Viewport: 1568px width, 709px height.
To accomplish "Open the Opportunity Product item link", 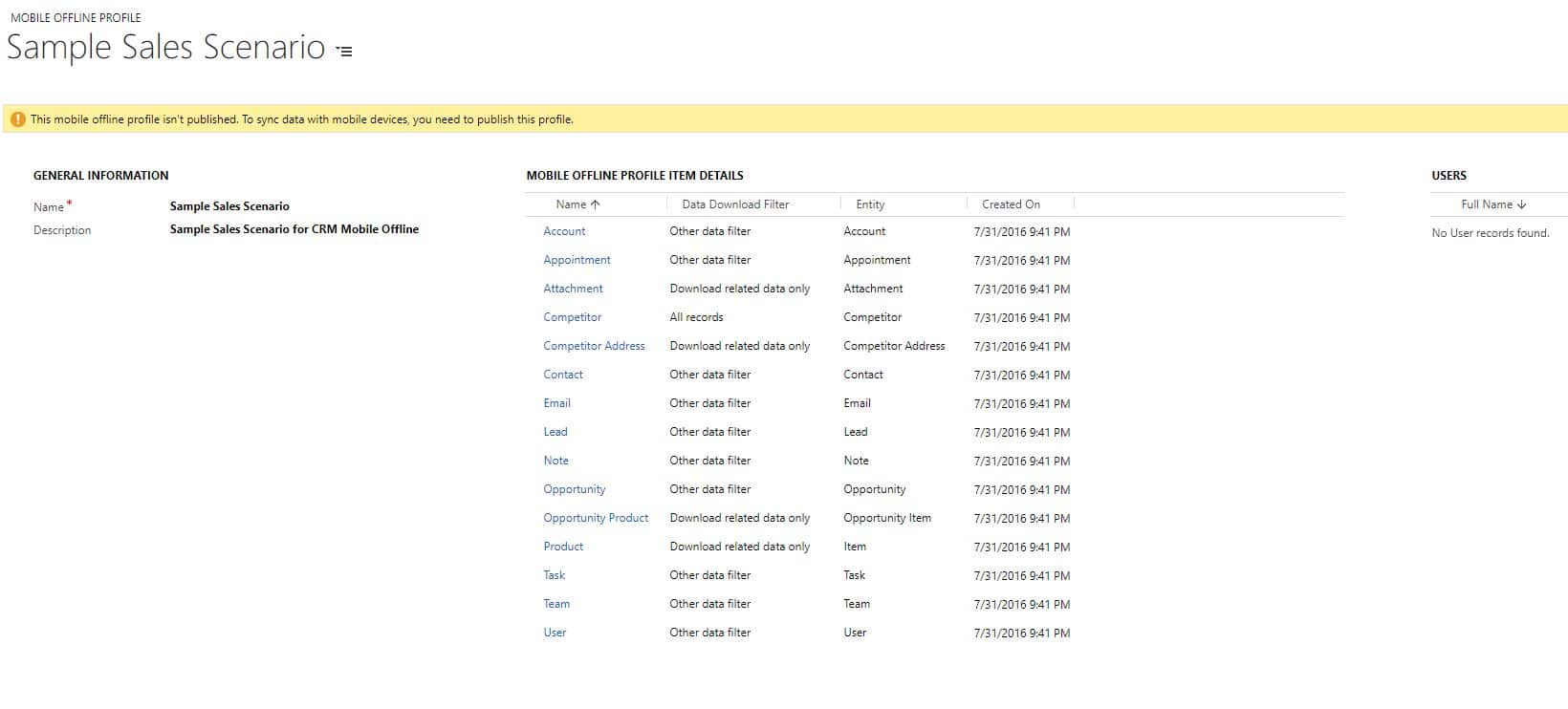I will [596, 518].
